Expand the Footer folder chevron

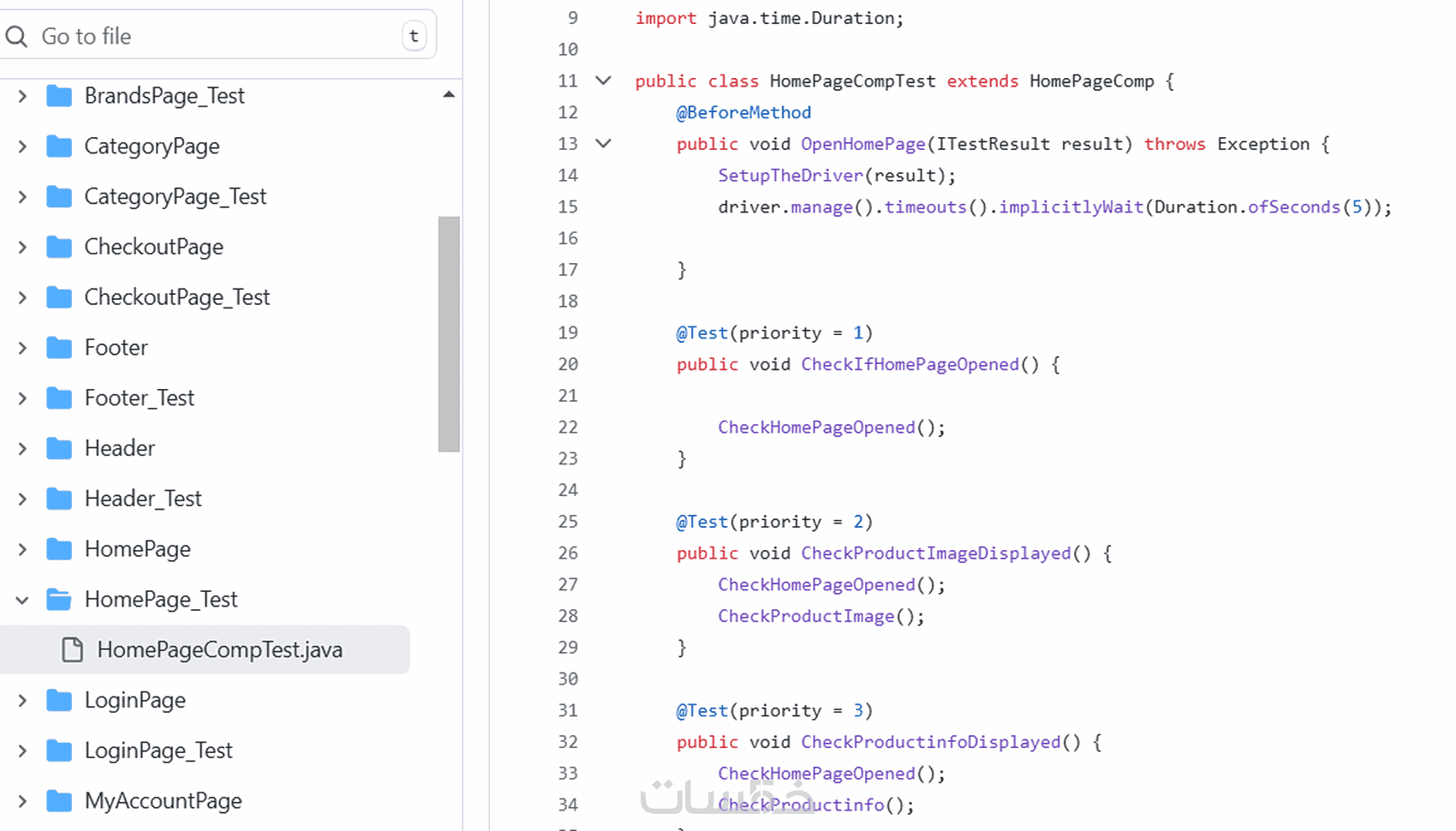pyautogui.click(x=22, y=348)
